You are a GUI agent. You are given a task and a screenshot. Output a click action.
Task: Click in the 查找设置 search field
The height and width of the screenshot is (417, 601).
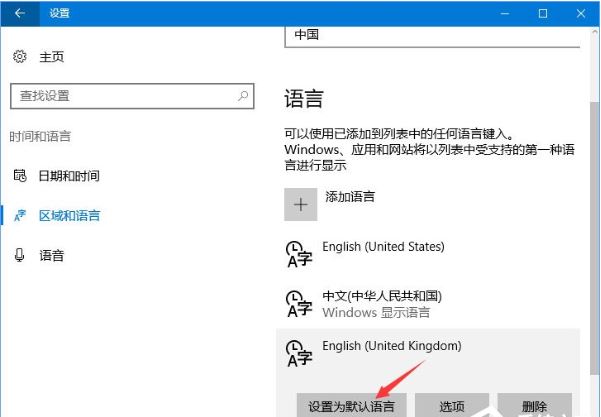pyautogui.click(x=132, y=96)
